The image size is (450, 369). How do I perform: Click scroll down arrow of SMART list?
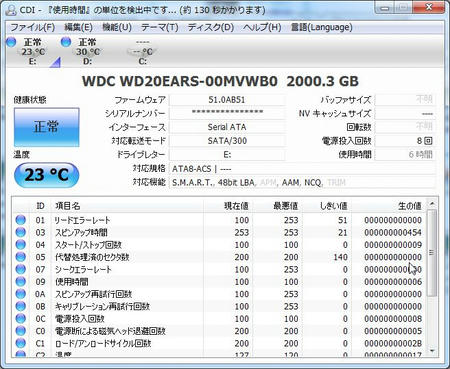coord(432,351)
